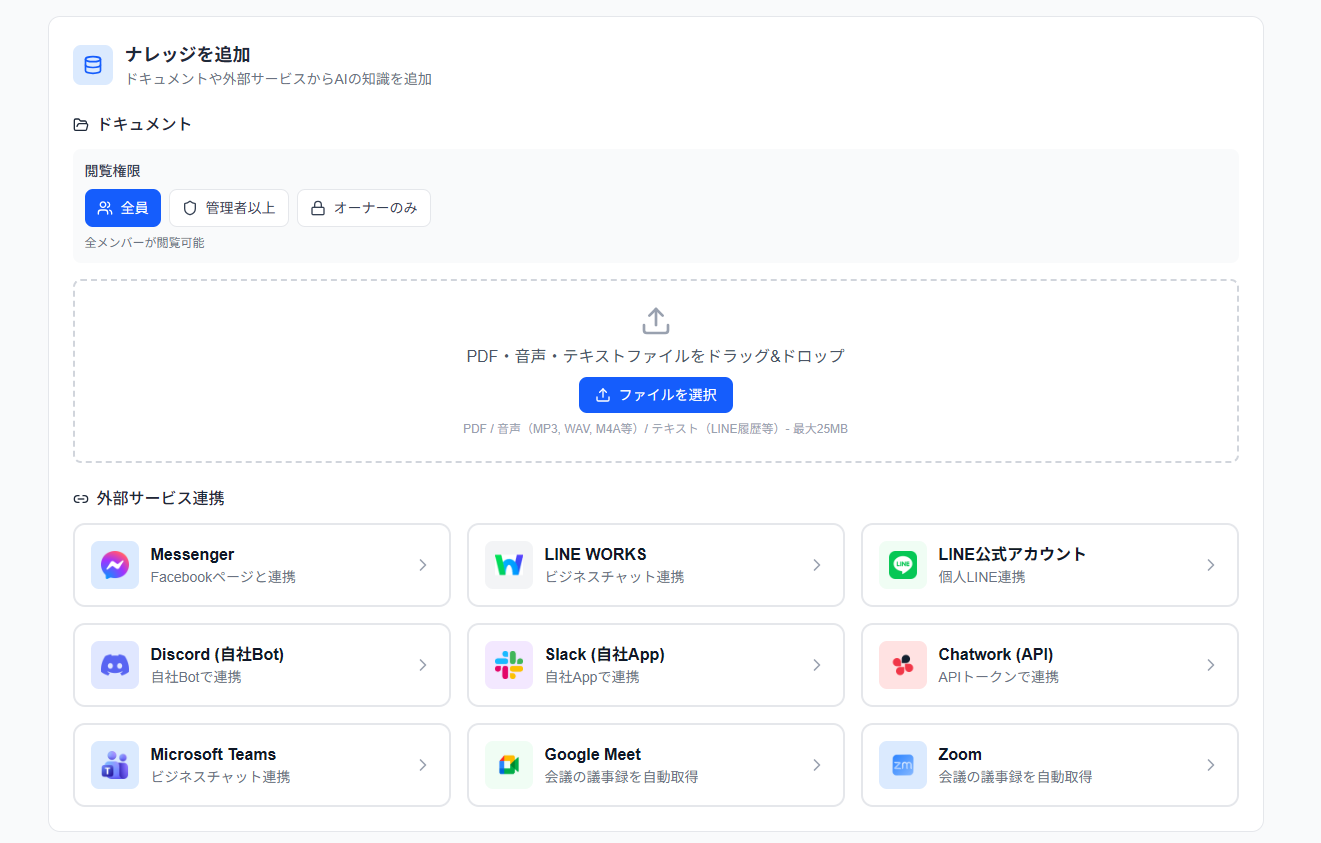
Task: Click the ファイルを選択 button
Action: tap(655, 394)
